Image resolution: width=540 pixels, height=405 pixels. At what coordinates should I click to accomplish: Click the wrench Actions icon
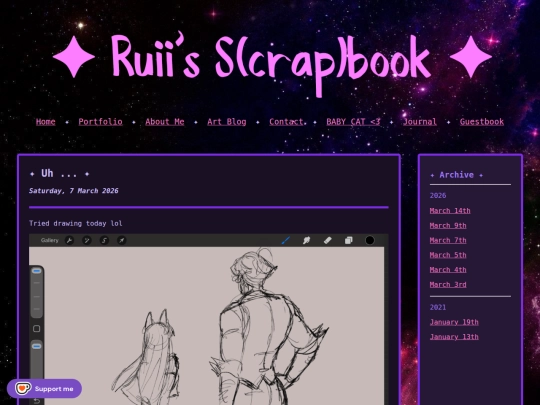(x=70, y=240)
